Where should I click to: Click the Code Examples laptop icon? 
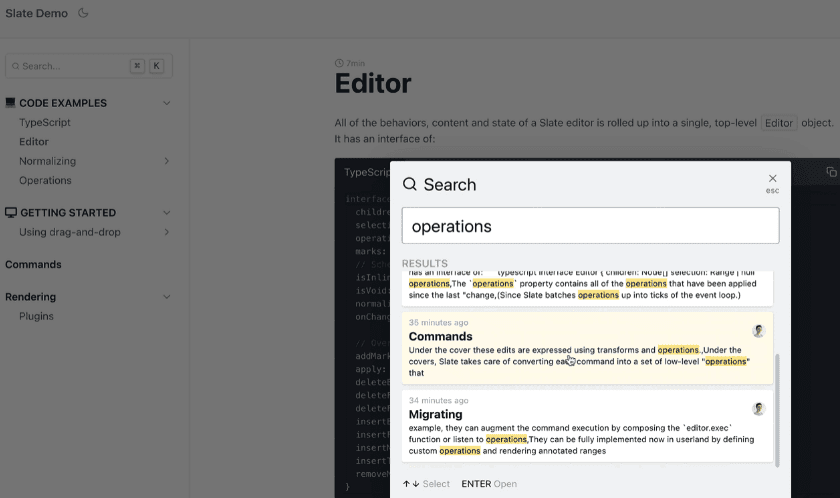(11, 103)
